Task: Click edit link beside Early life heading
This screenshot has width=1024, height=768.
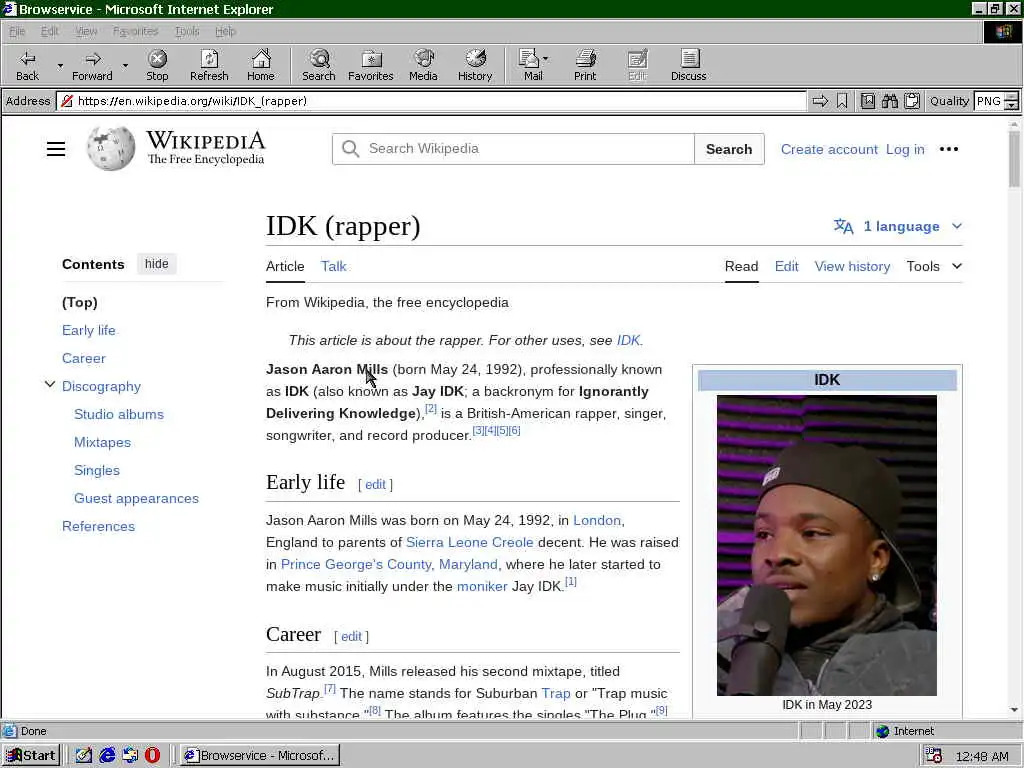Action: tap(375, 485)
